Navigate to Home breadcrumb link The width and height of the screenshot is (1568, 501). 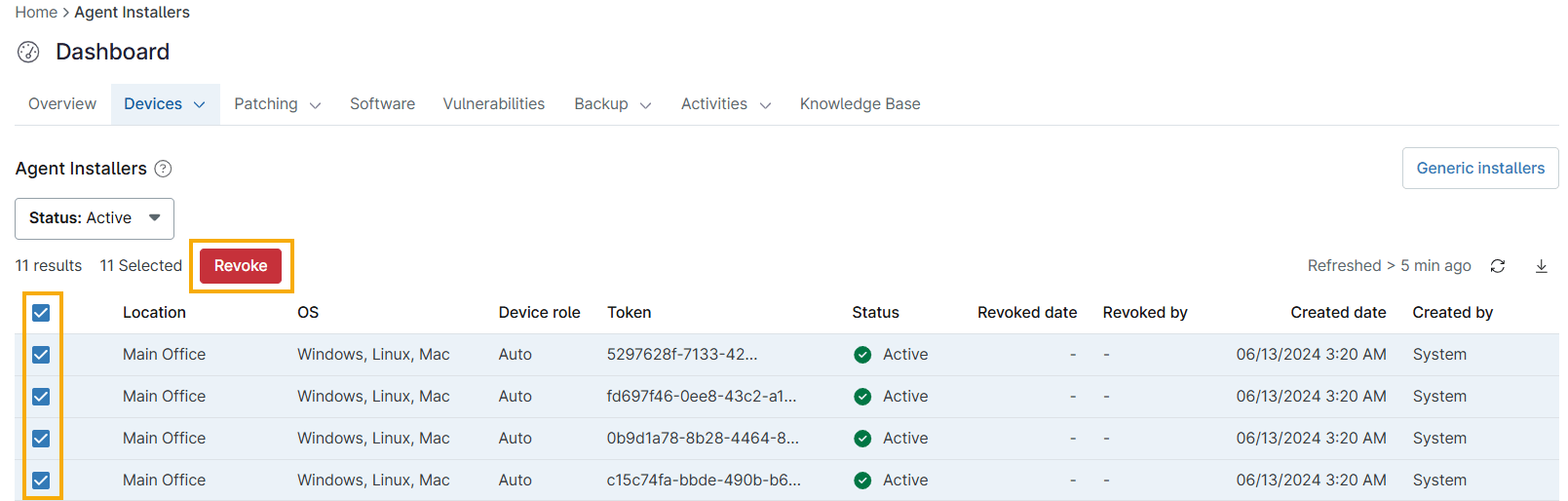36,13
